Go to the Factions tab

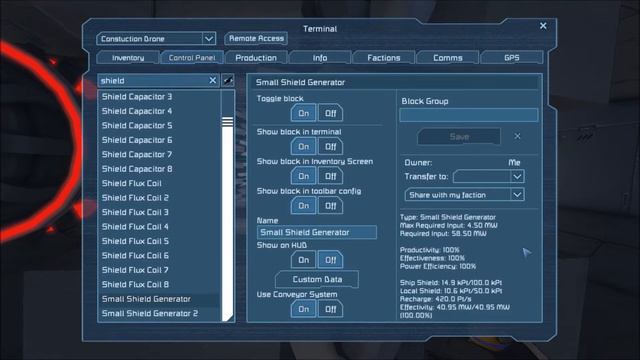(x=384, y=58)
